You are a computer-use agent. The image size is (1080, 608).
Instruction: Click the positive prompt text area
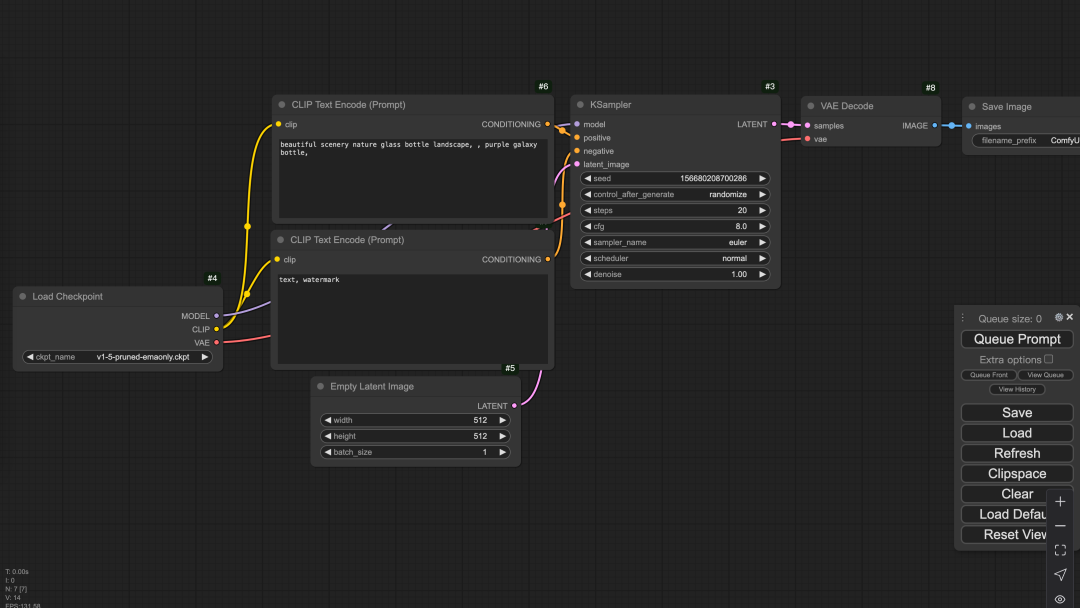(413, 178)
